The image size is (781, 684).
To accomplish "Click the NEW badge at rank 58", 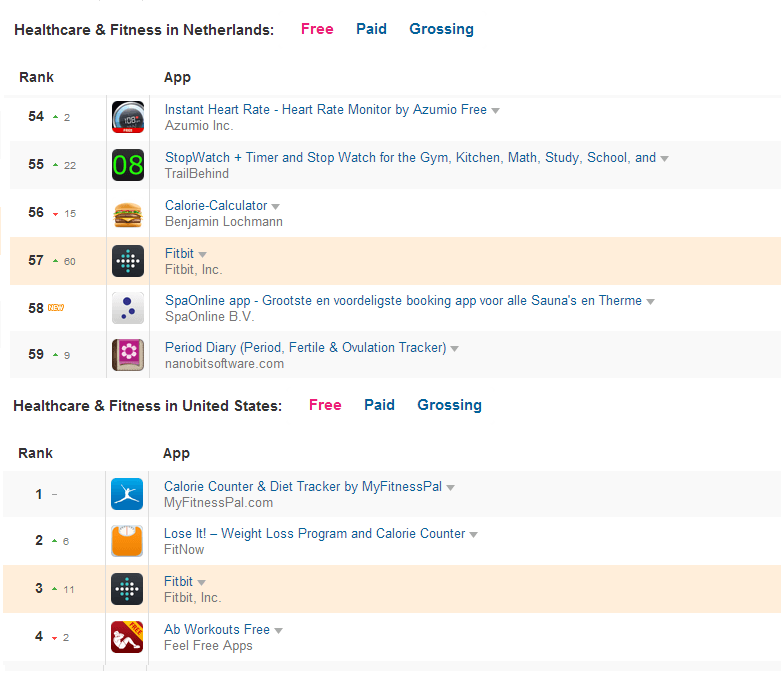I will click(56, 308).
